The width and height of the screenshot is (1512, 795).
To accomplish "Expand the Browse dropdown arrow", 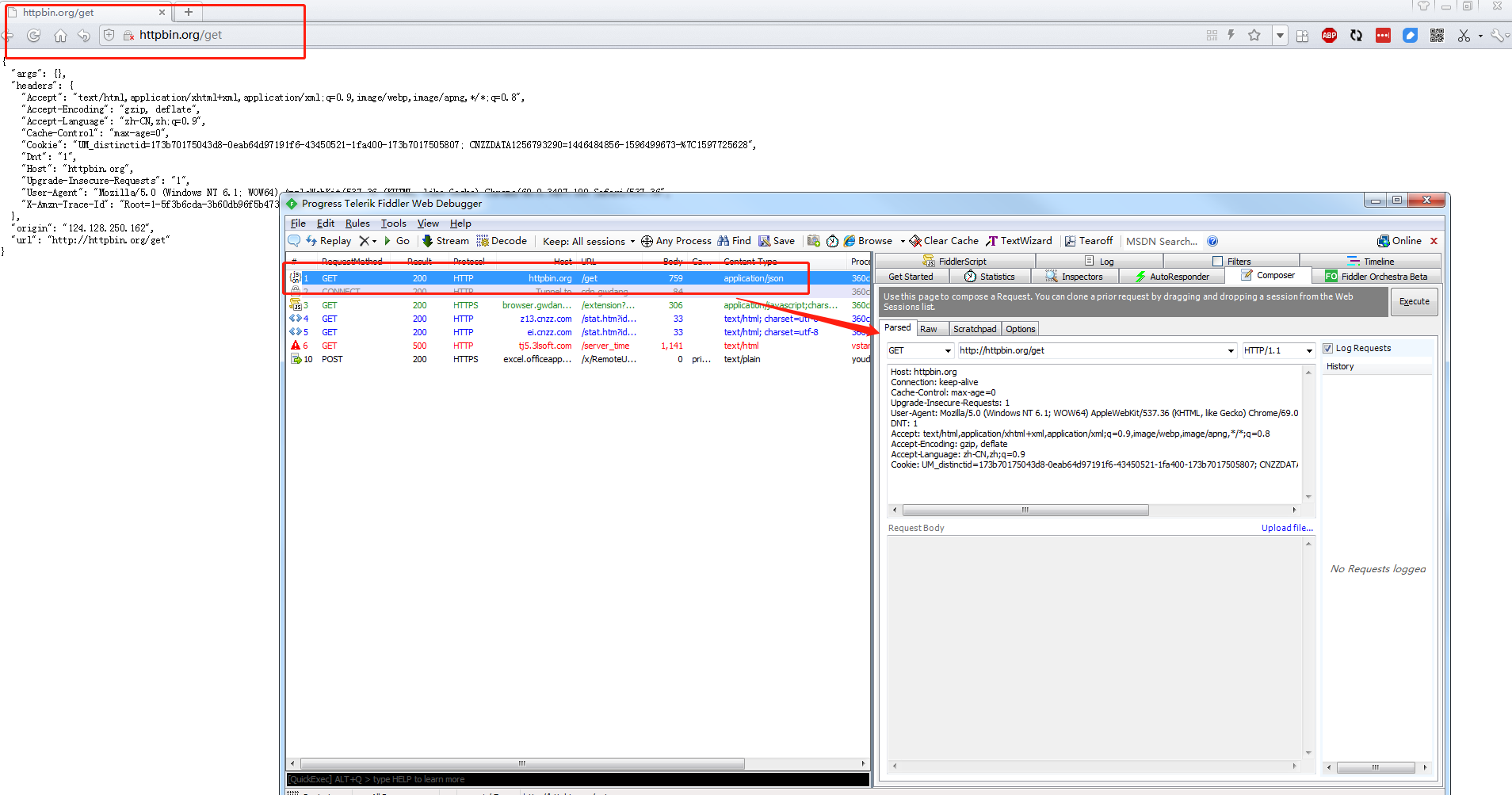I will [903, 241].
